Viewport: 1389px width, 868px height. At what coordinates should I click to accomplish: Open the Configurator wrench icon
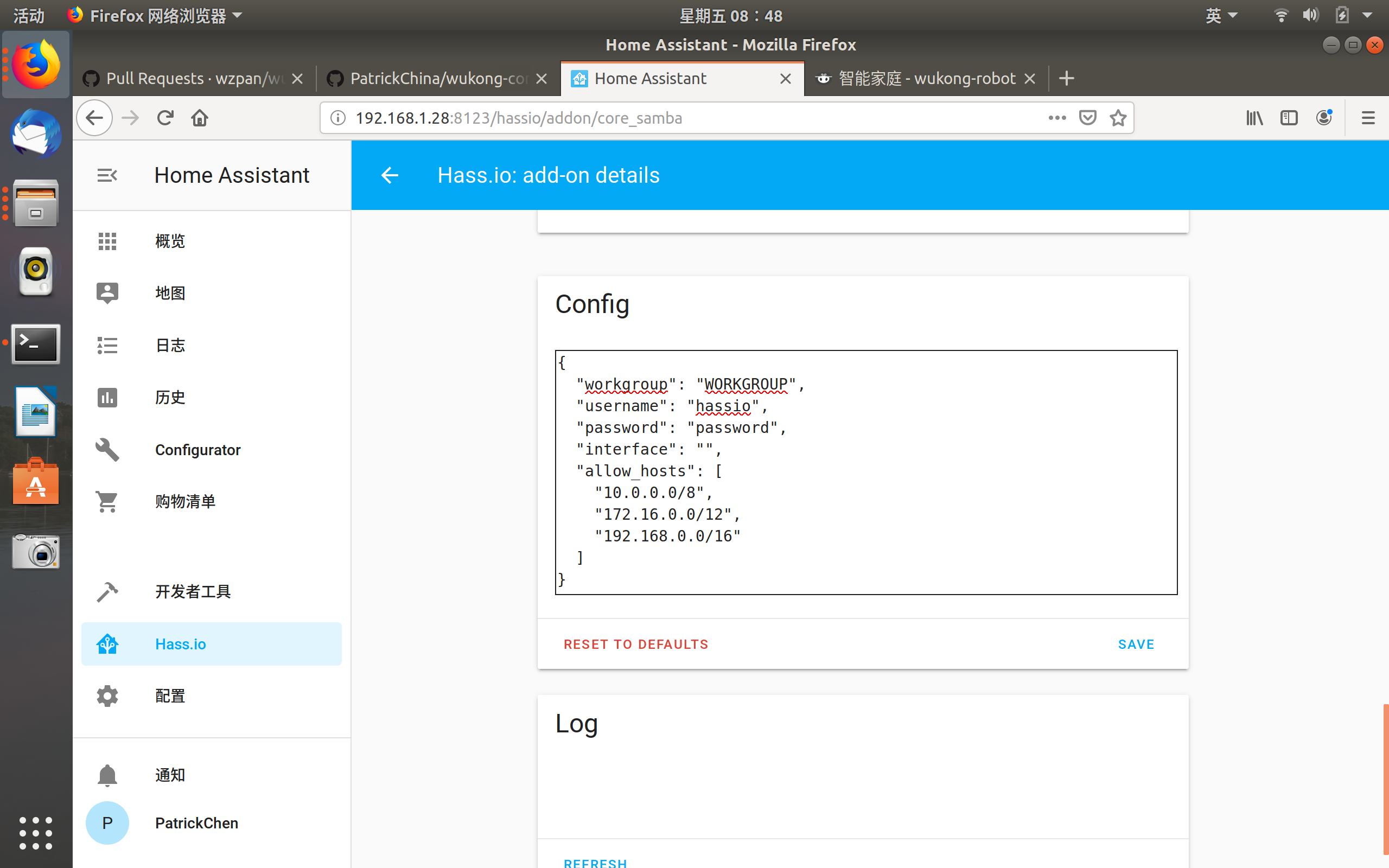[107, 450]
